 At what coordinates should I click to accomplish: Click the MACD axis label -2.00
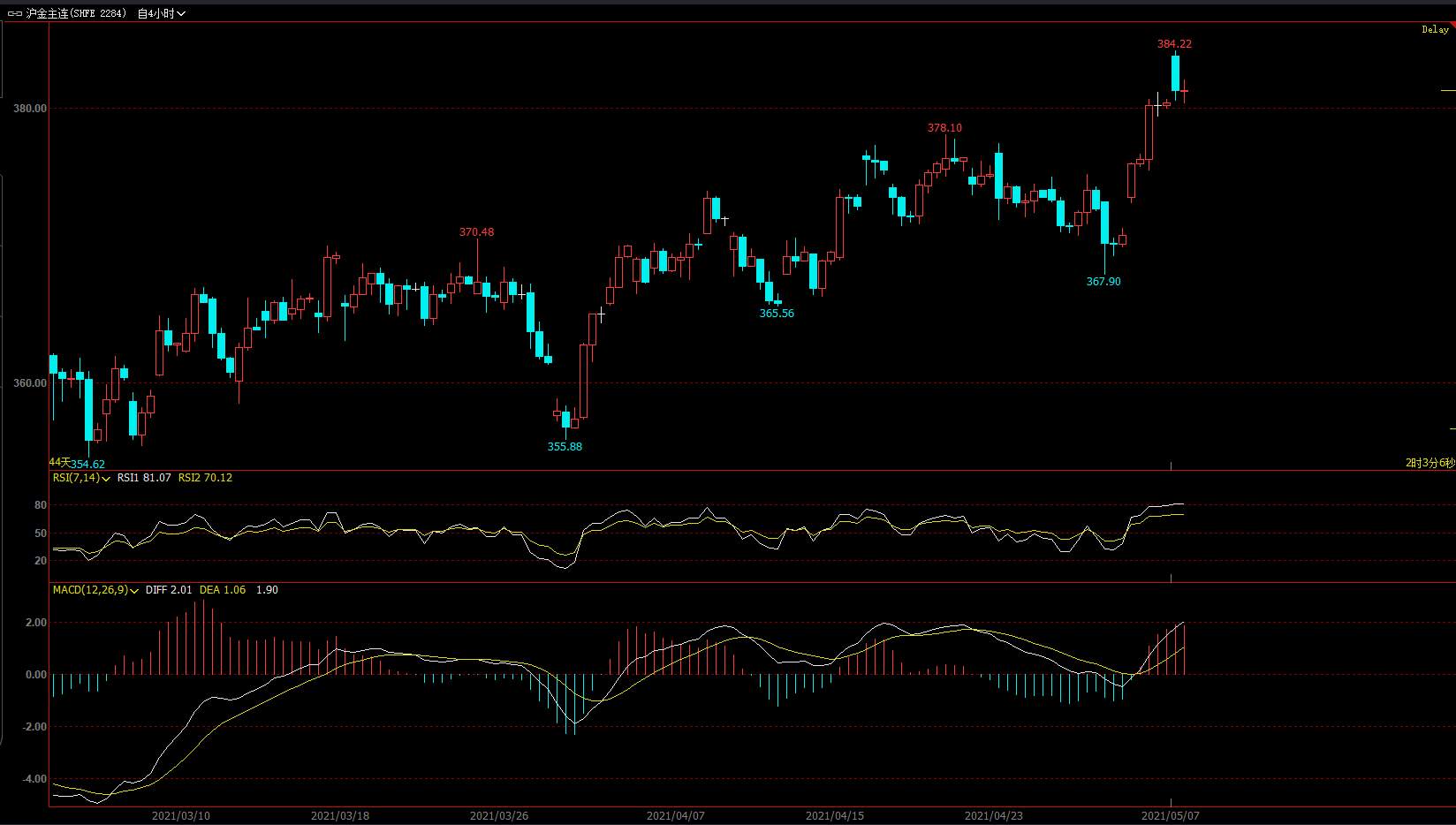point(34,727)
